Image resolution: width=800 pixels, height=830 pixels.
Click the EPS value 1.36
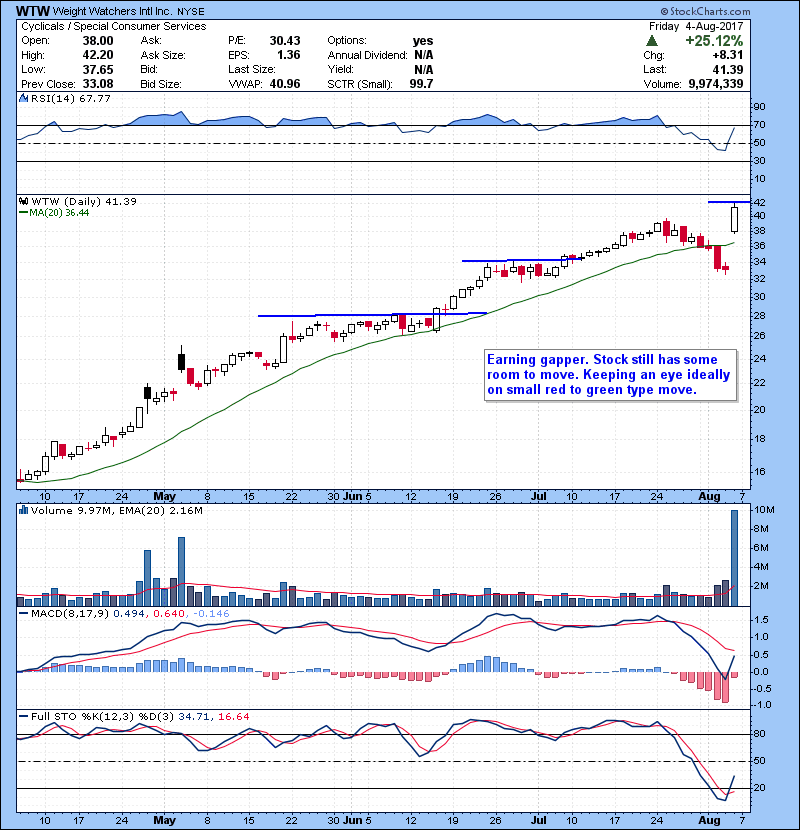tap(289, 55)
